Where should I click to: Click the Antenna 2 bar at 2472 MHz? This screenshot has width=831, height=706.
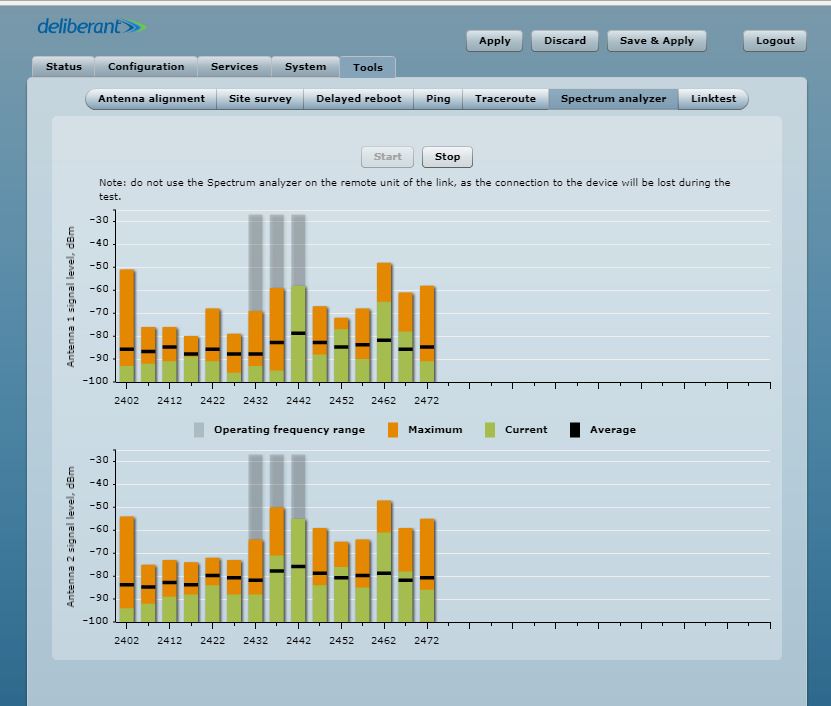tap(427, 570)
